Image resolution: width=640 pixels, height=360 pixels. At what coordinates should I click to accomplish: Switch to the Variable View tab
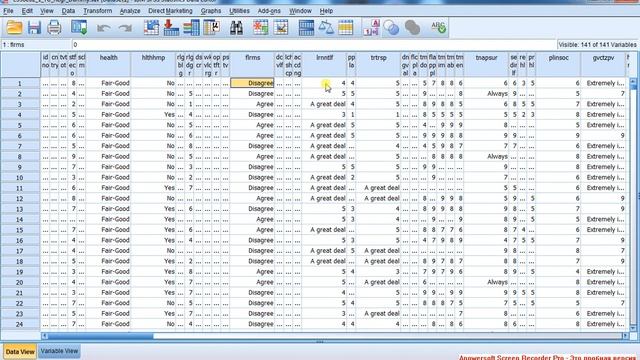[59, 351]
